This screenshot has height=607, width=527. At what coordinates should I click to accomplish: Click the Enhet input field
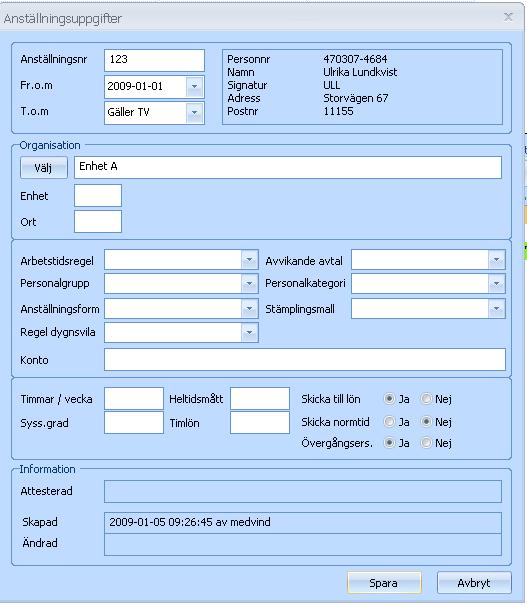pos(98,195)
